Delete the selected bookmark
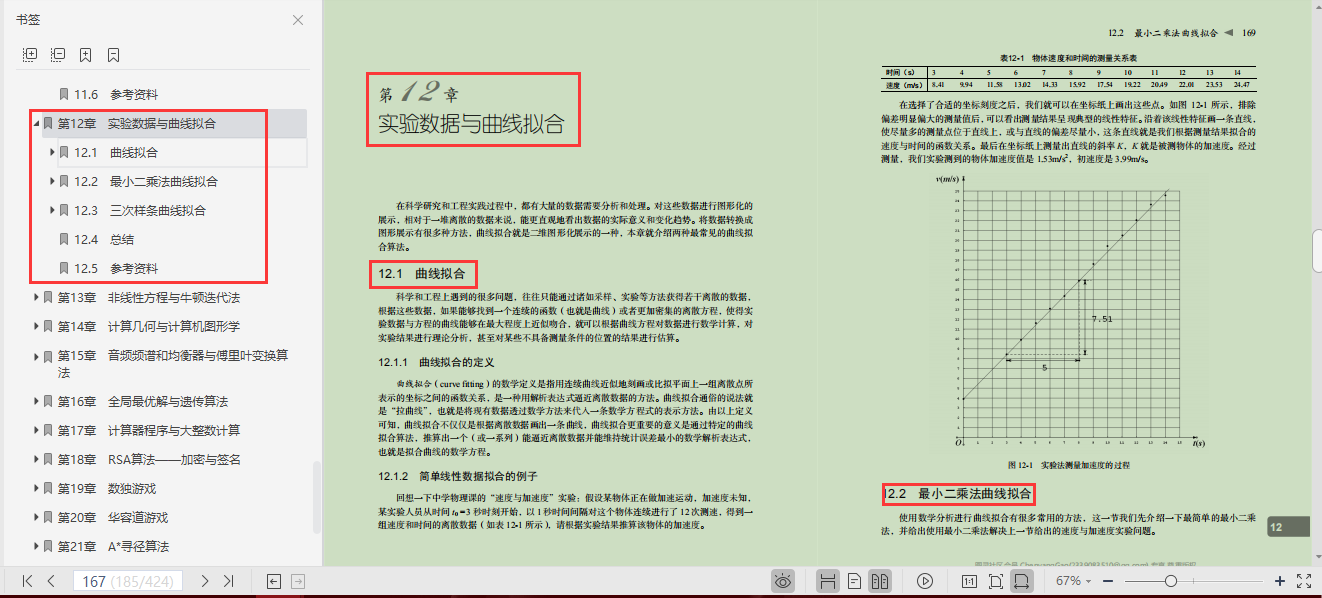Screen dimensions: 1322x598 click(x=113, y=52)
